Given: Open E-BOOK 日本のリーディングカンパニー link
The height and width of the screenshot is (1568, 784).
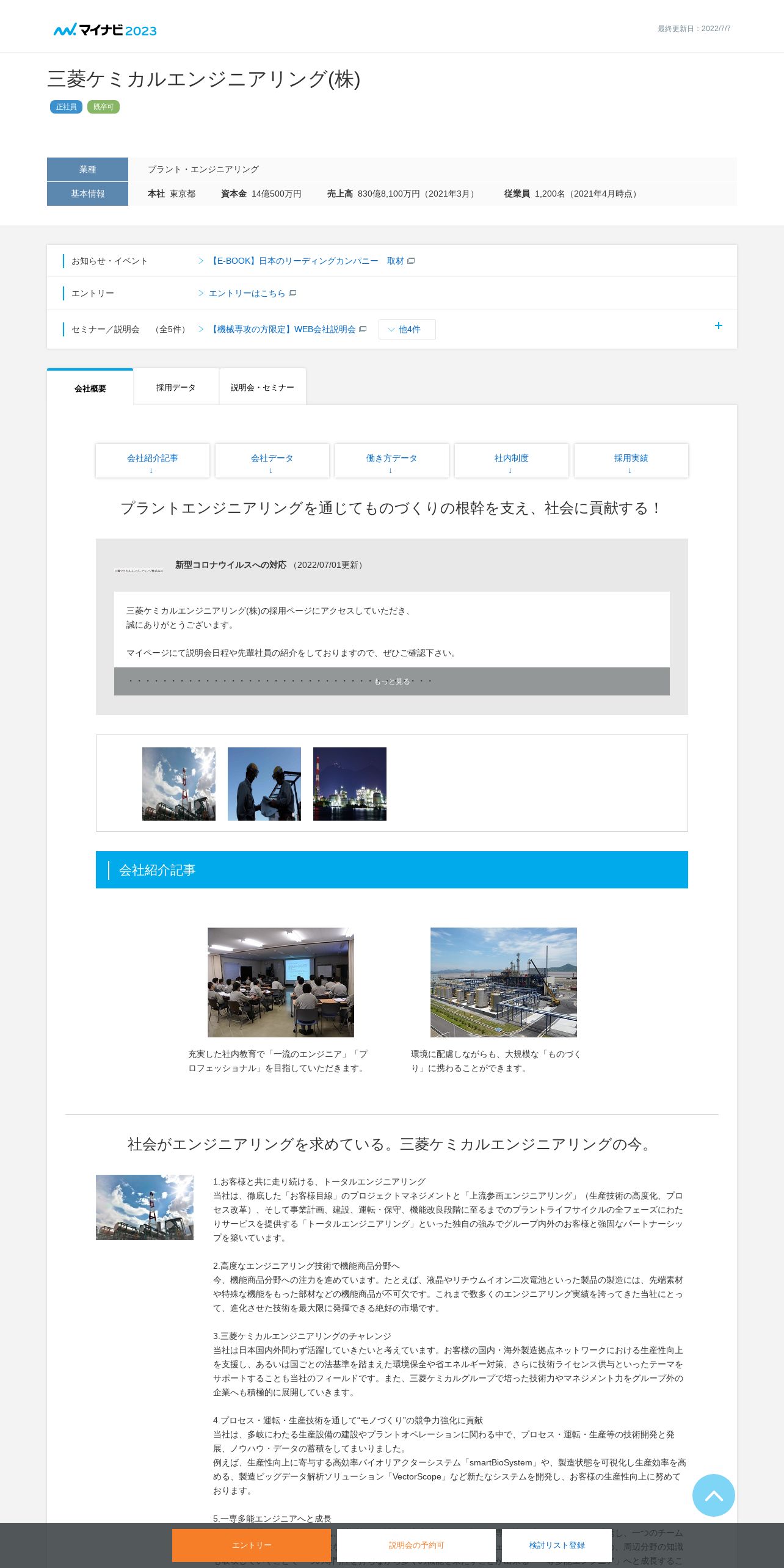Looking at the screenshot, I should pyautogui.click(x=307, y=261).
